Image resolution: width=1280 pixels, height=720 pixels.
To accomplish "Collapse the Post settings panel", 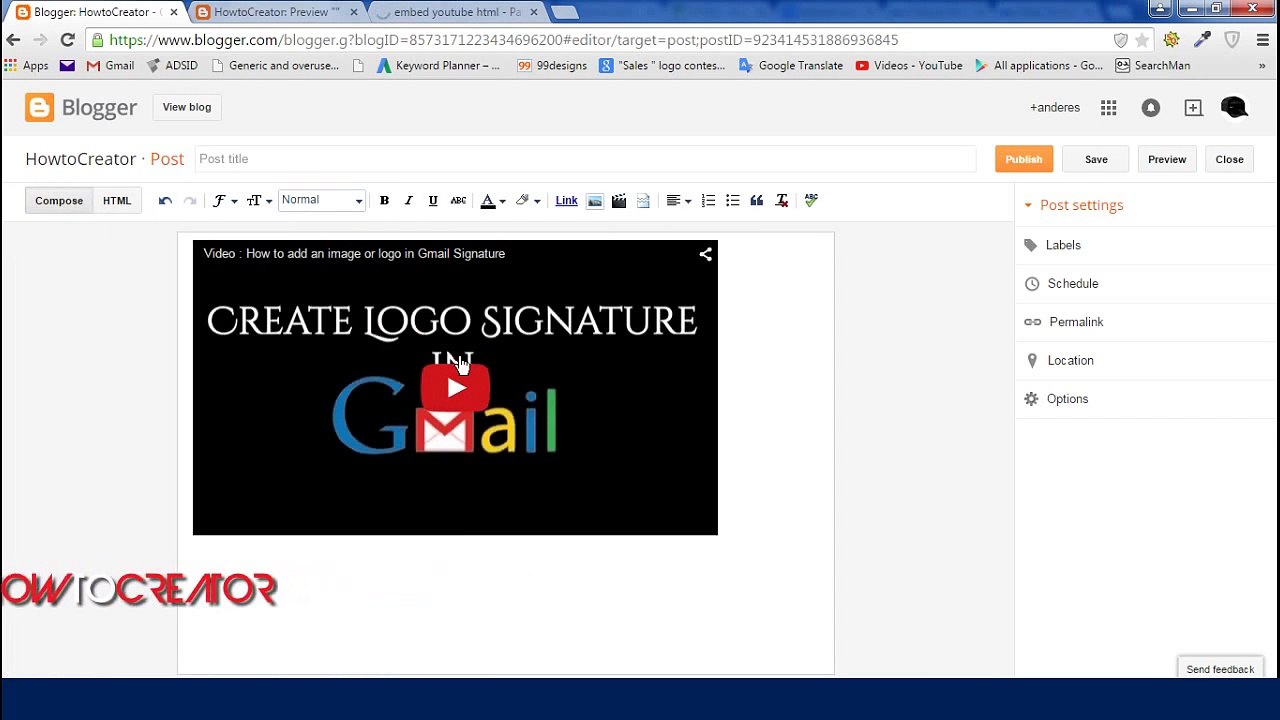I will coord(1073,205).
